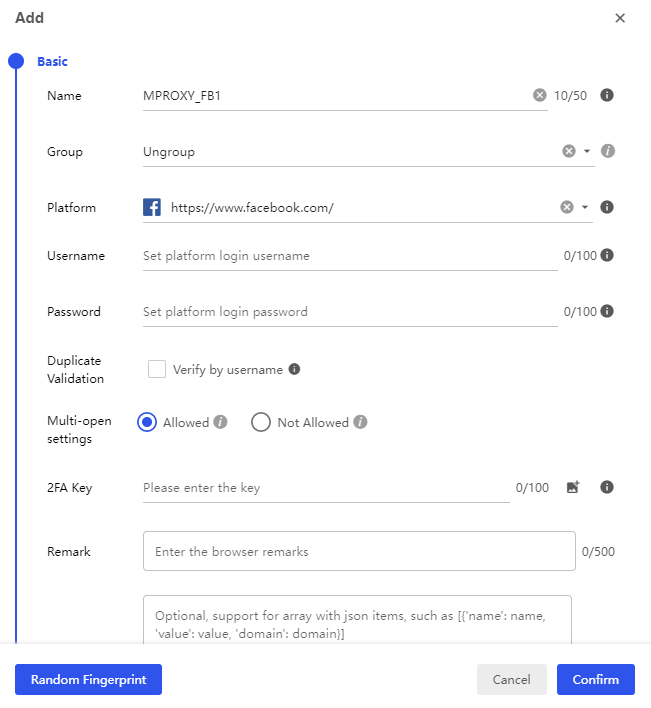The height and width of the screenshot is (708, 651).
Task: Clear the Name field with X icon
Action: point(540,96)
